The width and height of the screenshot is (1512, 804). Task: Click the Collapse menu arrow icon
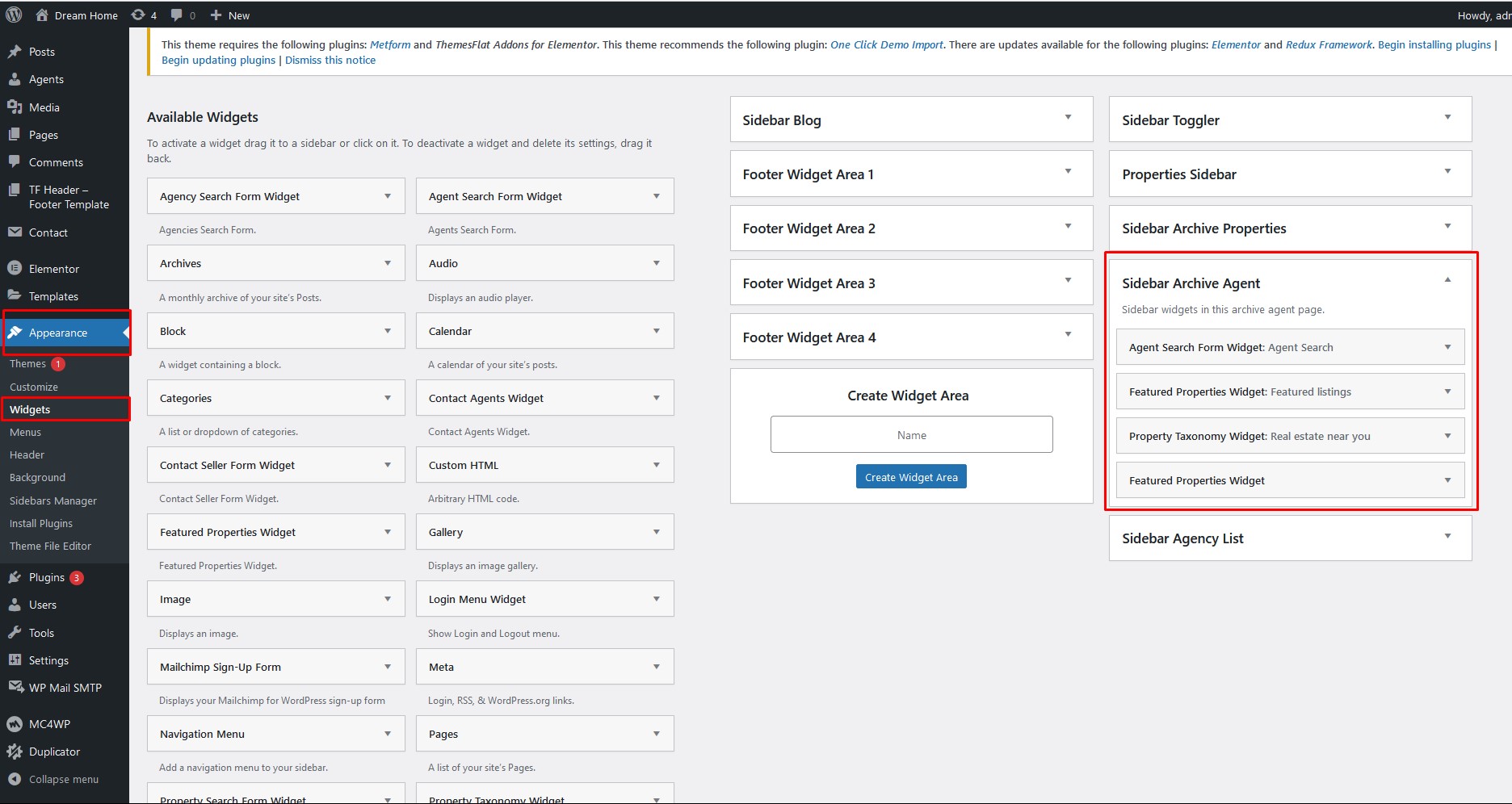pyautogui.click(x=15, y=779)
